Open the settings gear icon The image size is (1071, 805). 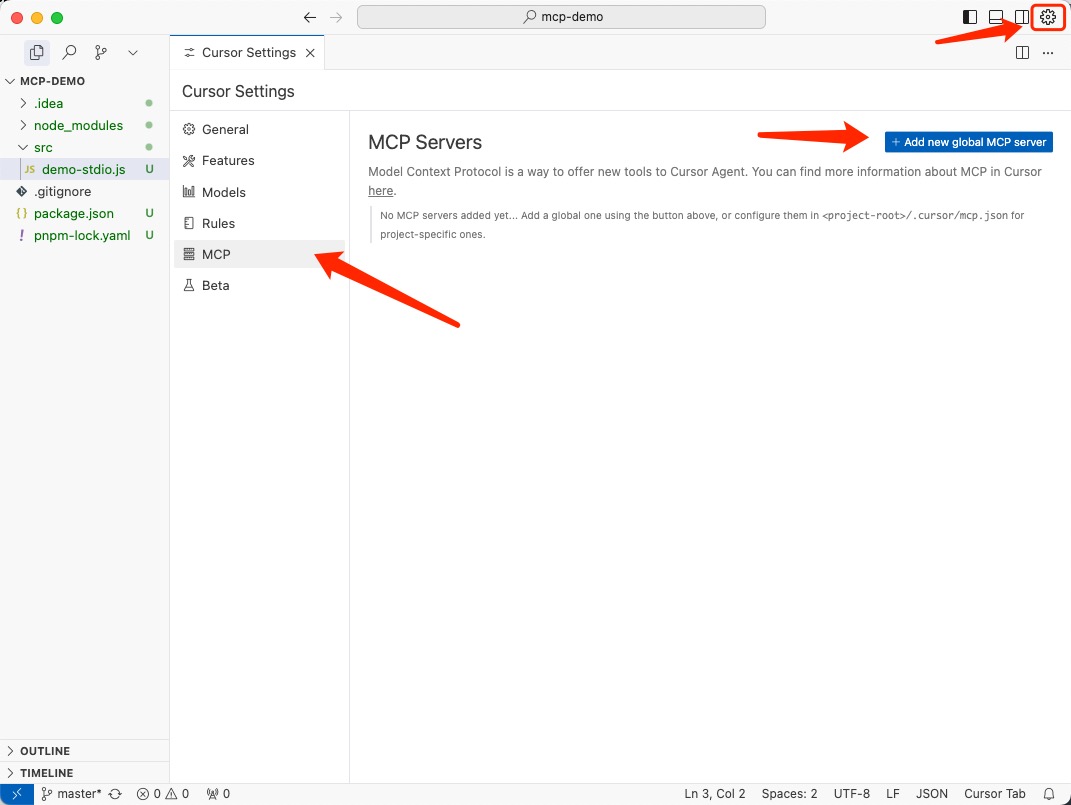point(1047,17)
